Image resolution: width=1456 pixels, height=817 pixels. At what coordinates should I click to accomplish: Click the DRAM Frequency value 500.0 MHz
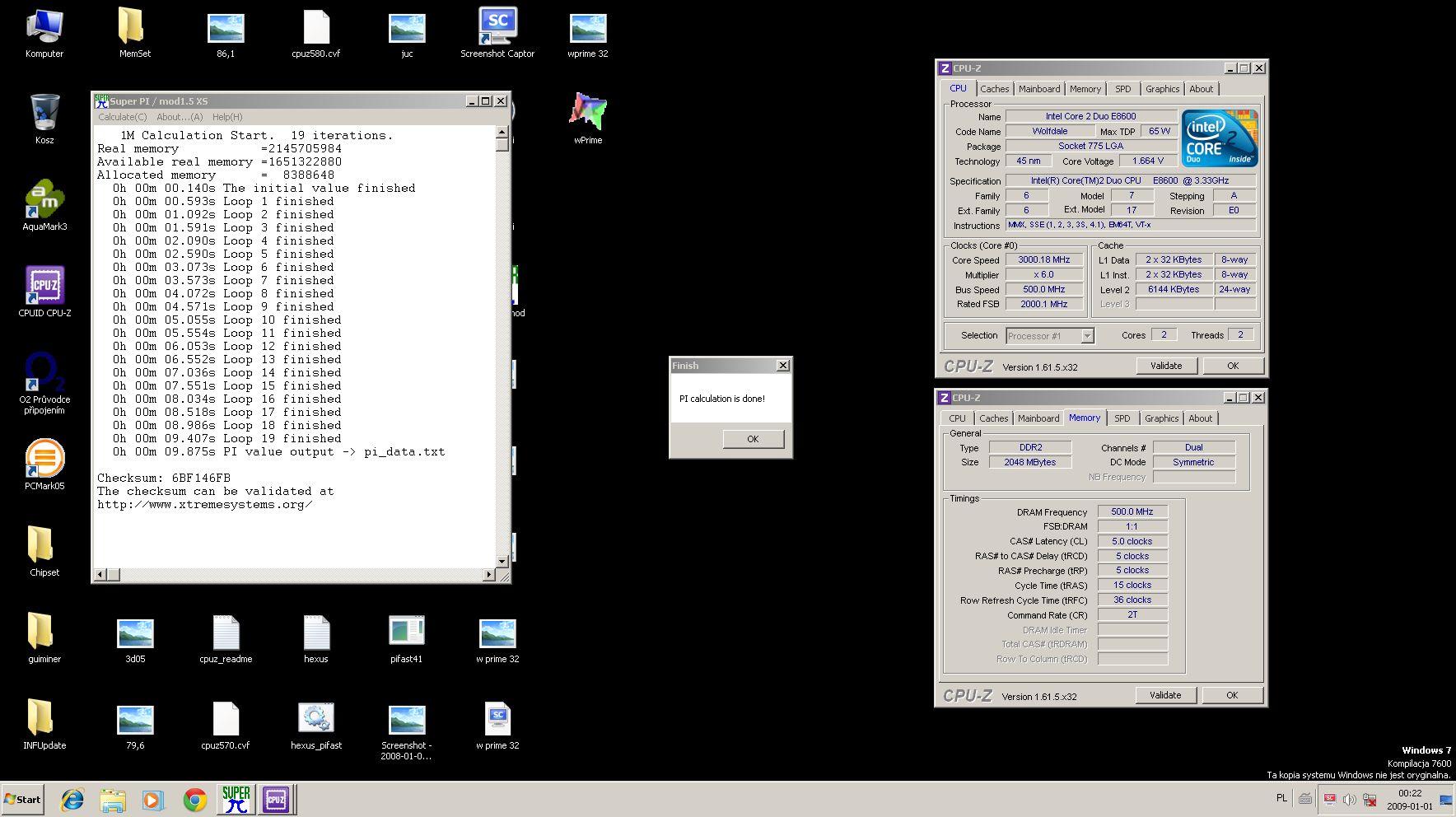tap(1132, 511)
